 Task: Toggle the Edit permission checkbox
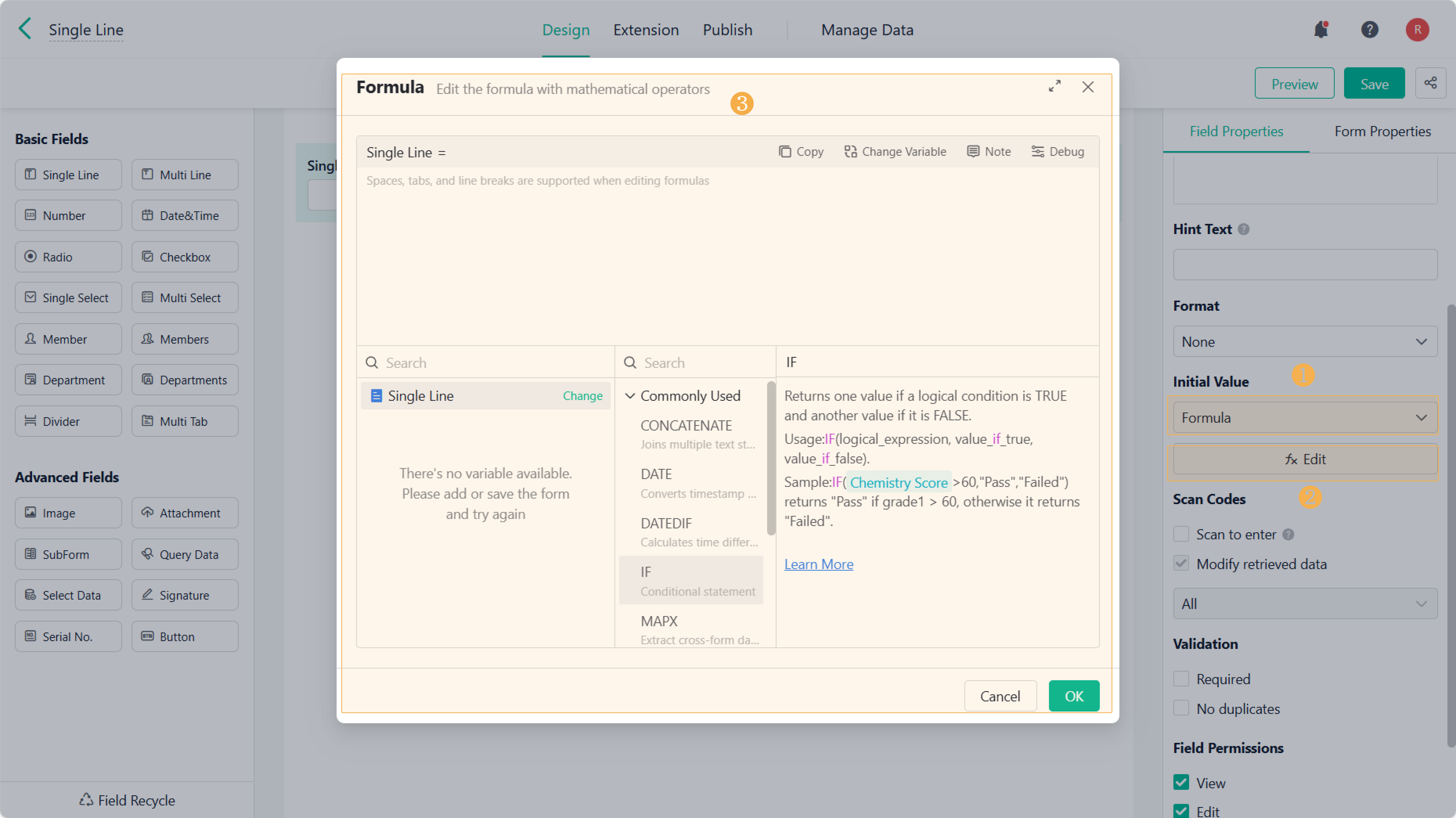point(1181,811)
